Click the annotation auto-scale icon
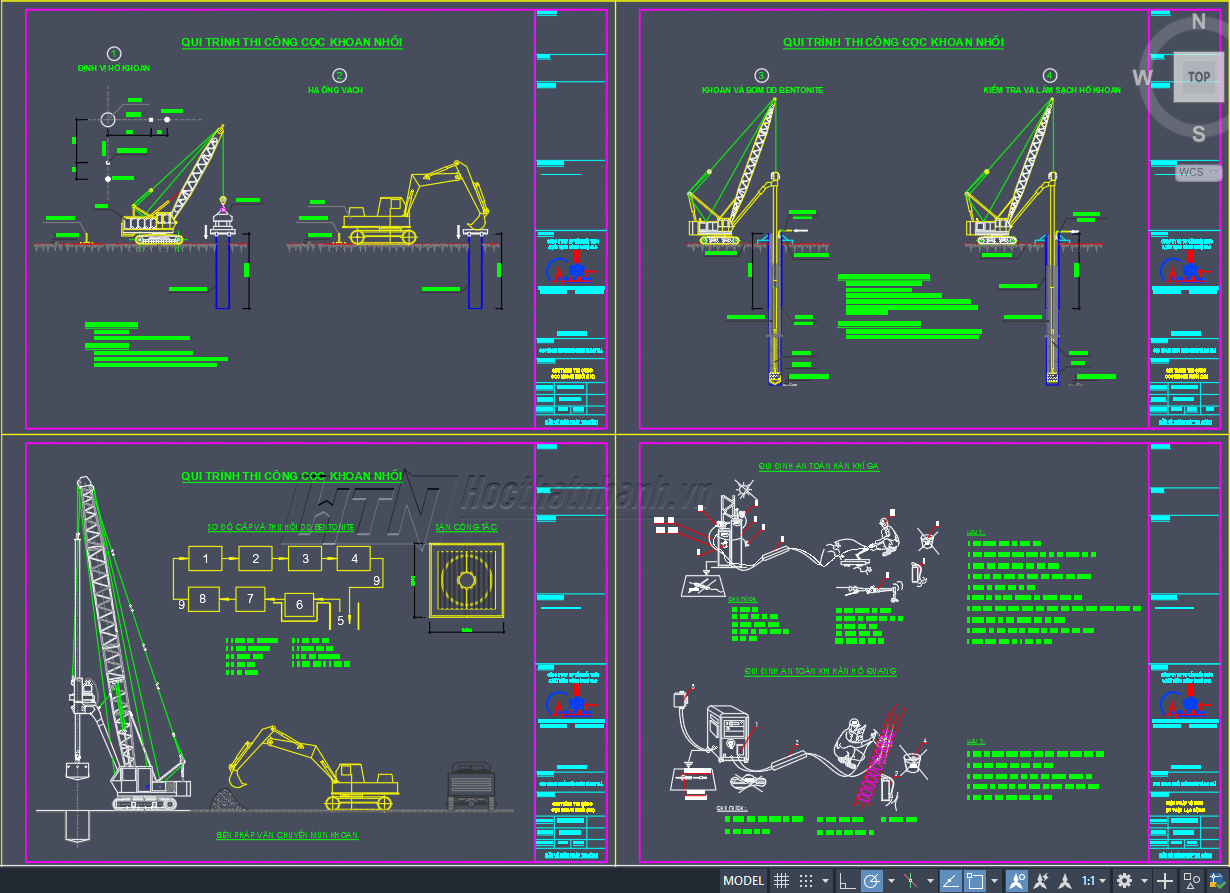Screen dimensions: 1230x893 click(1041, 881)
